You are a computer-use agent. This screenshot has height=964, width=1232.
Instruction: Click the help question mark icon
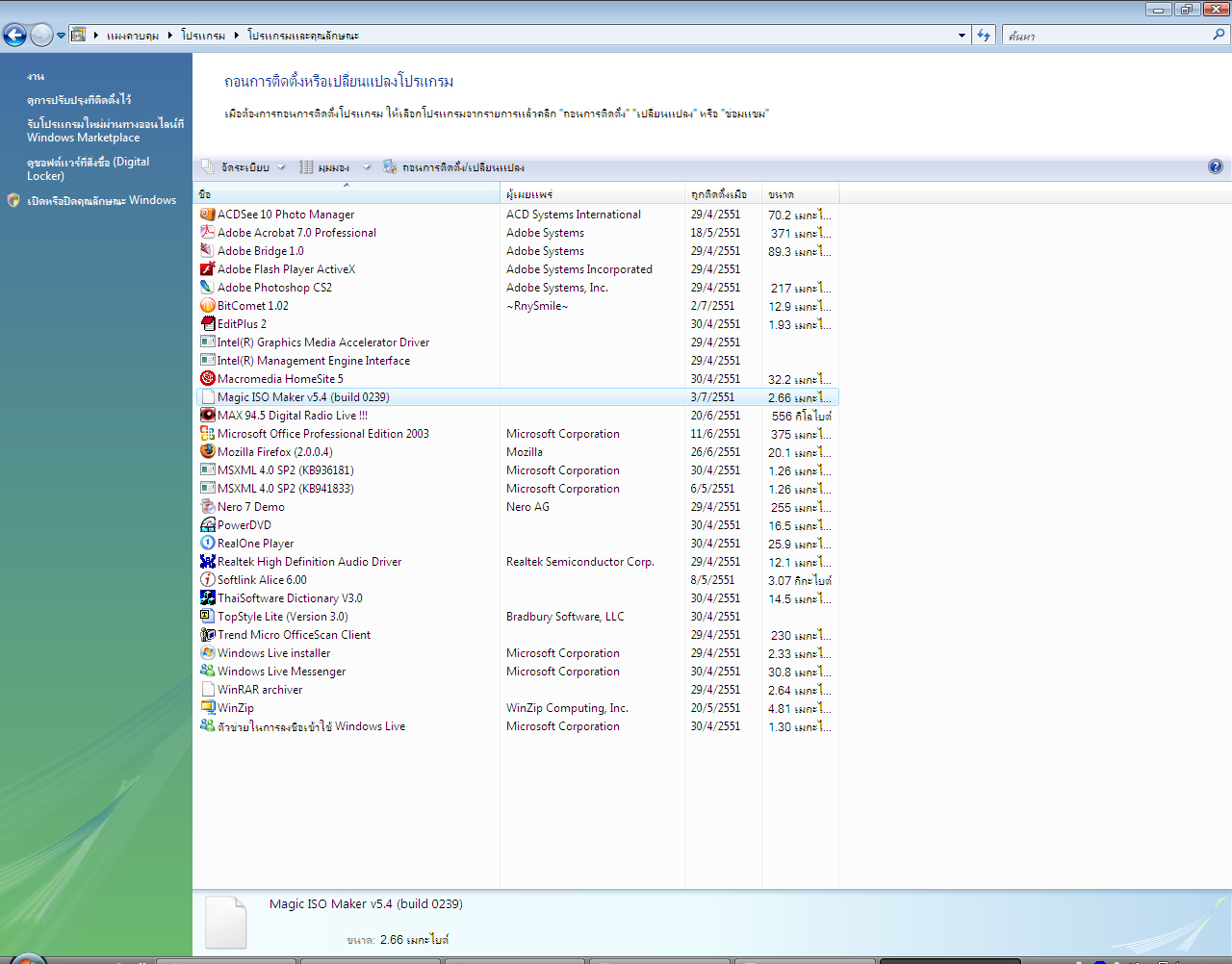point(1216,166)
